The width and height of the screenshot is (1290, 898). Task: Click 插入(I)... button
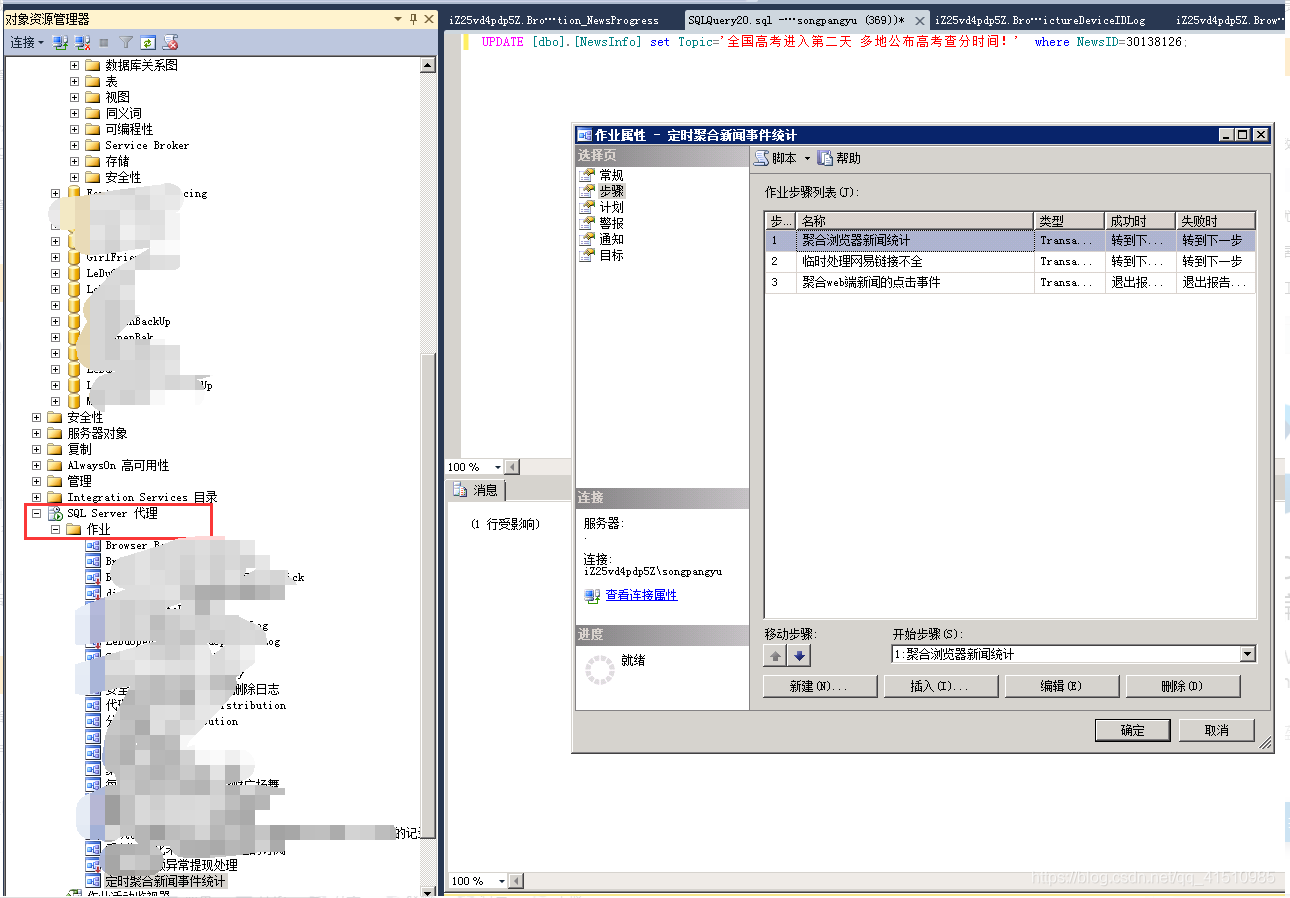coord(939,686)
